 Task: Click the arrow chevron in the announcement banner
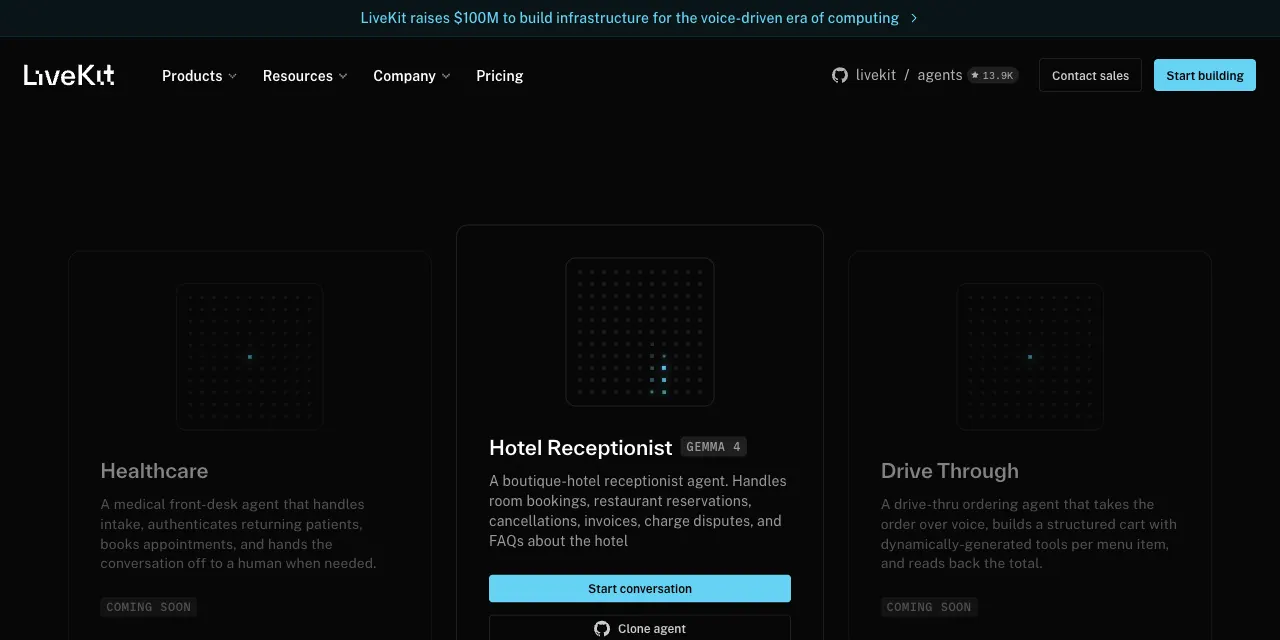pos(914,18)
